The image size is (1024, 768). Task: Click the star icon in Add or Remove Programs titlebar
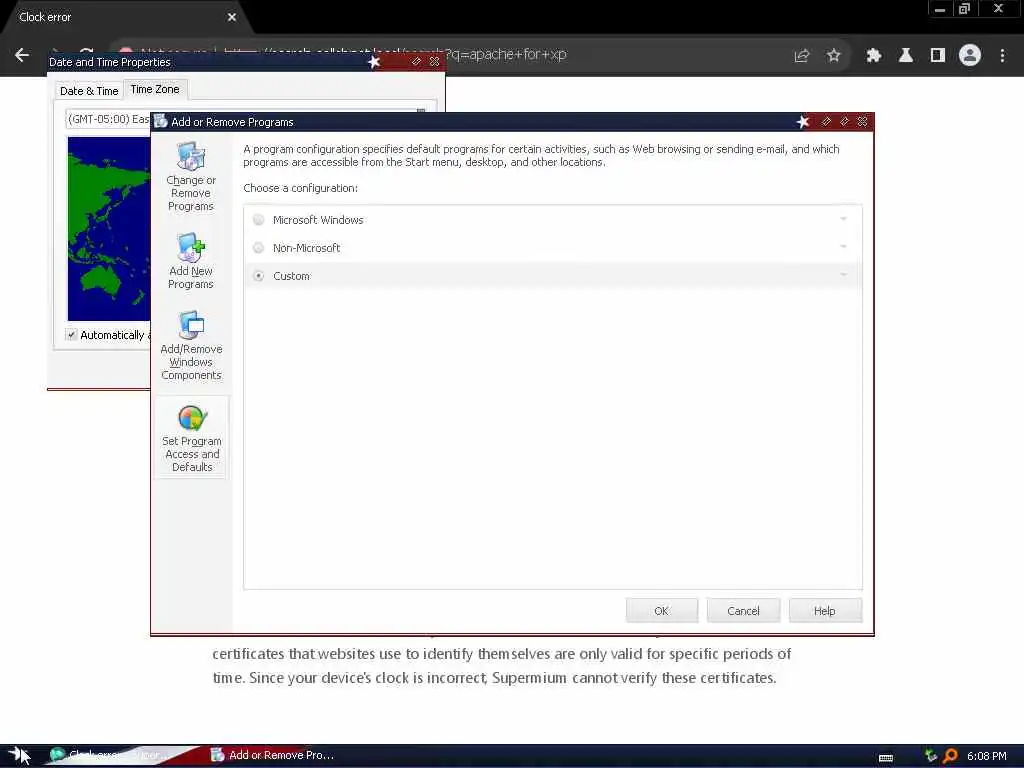point(803,121)
